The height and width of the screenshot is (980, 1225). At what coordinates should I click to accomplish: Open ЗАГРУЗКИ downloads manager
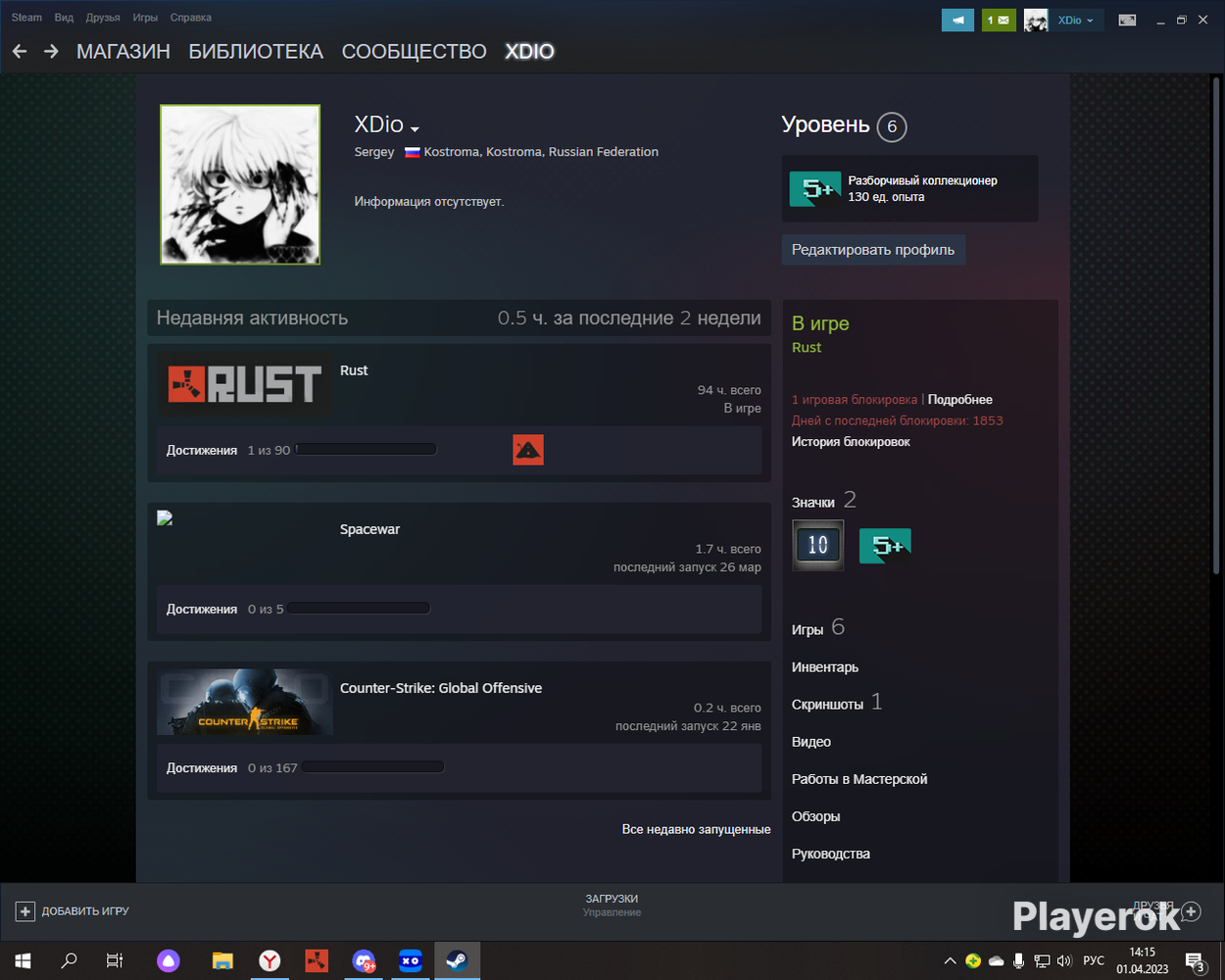coord(612,899)
